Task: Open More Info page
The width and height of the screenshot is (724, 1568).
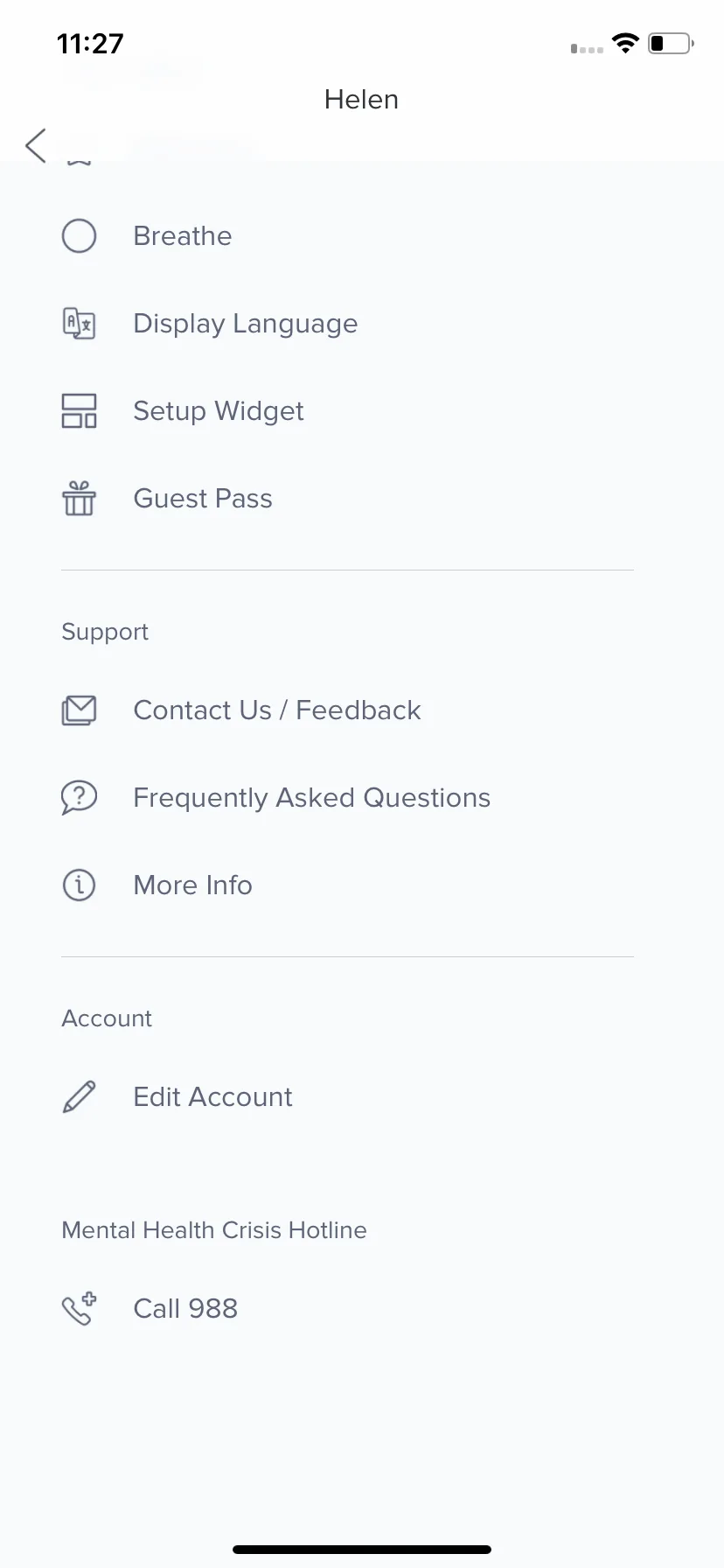Action: pyautogui.click(x=347, y=885)
